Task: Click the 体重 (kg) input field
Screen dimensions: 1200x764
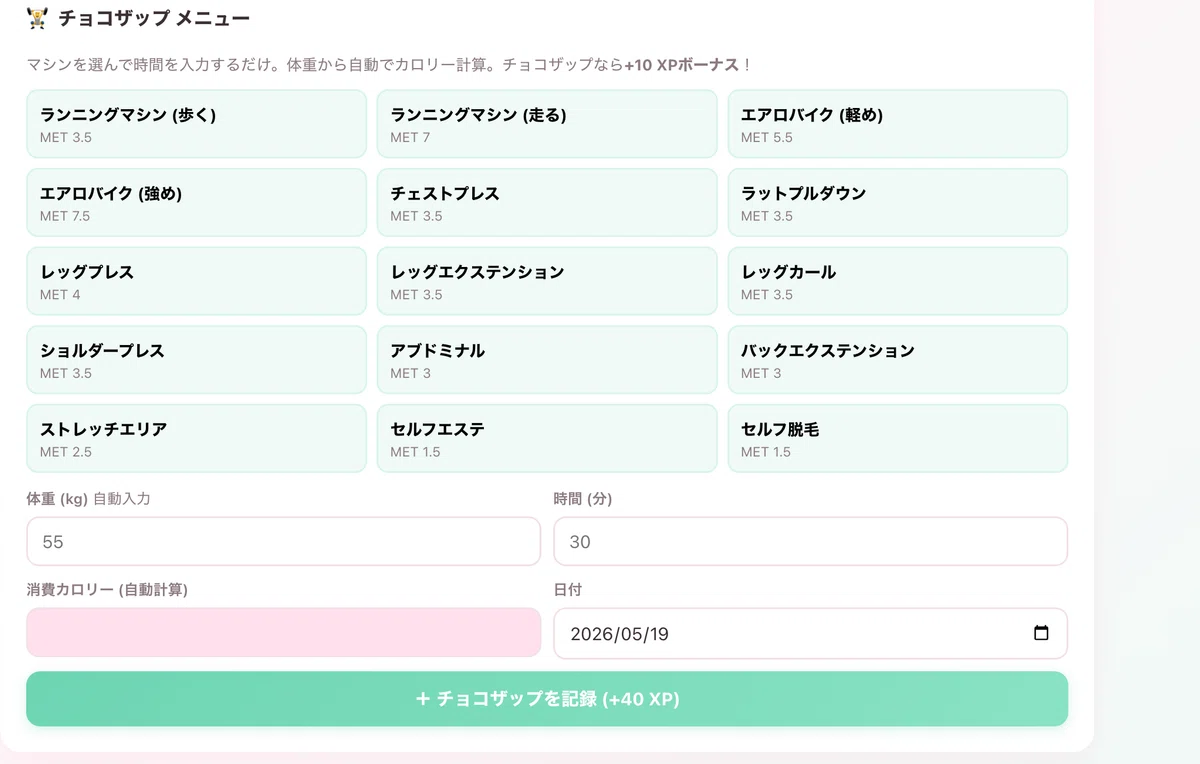Action: coord(283,541)
